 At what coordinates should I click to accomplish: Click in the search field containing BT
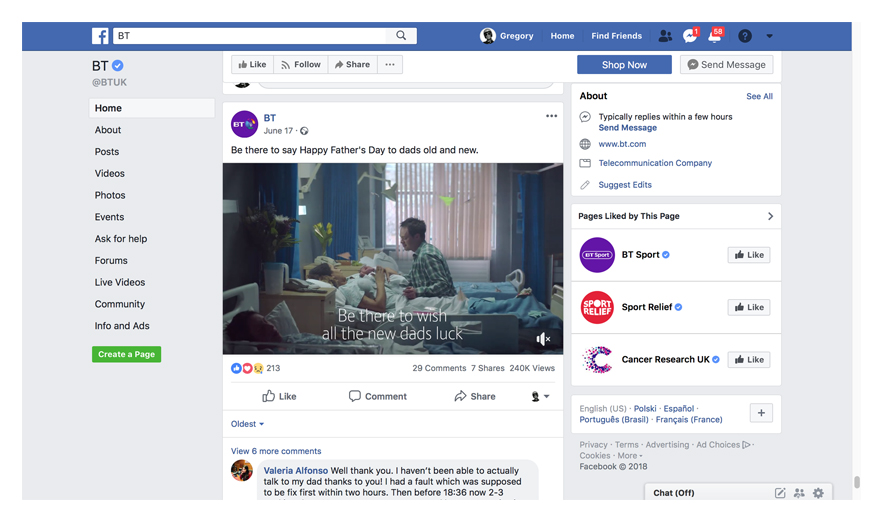tap(250, 36)
